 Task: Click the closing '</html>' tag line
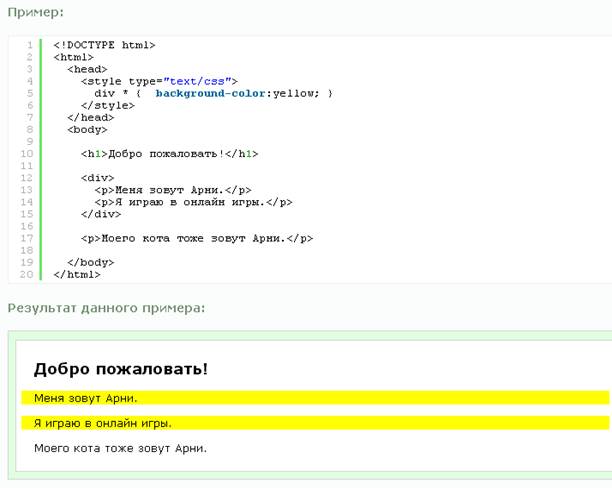[77, 274]
